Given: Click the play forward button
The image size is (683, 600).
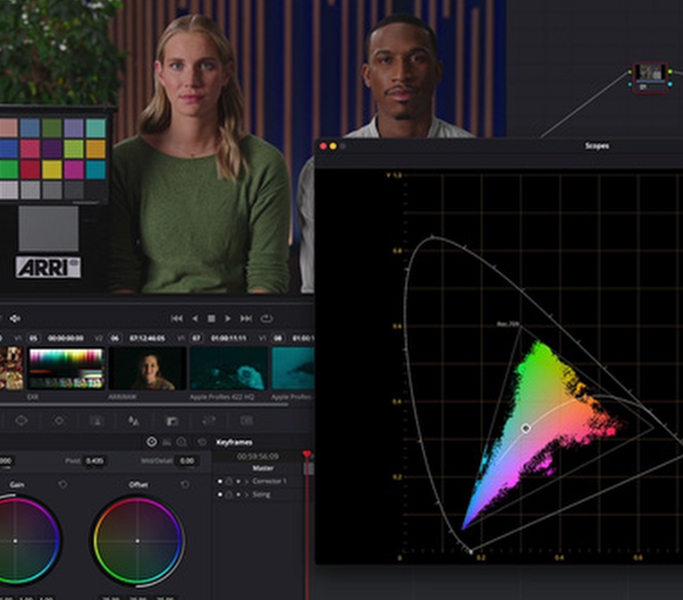Looking at the screenshot, I should (228, 318).
